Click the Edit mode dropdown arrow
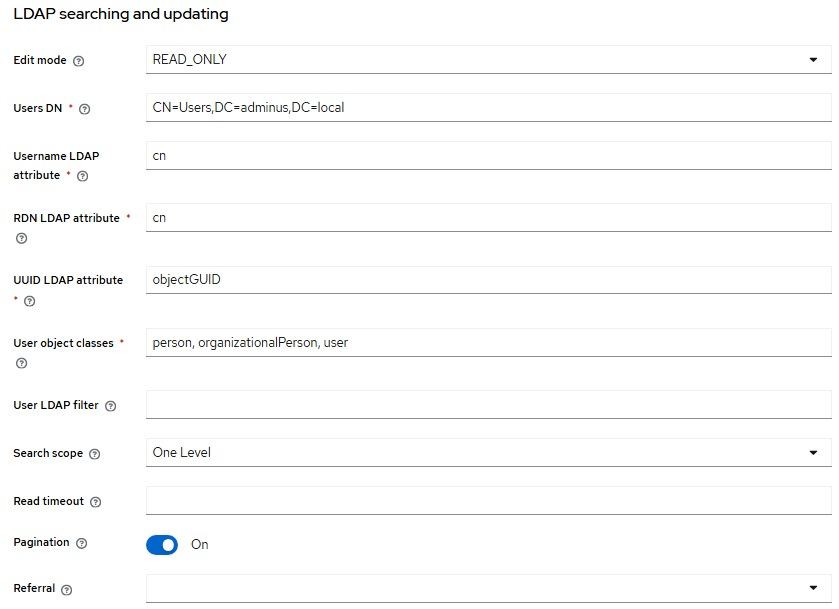The image size is (839, 609). pyautogui.click(x=813, y=60)
